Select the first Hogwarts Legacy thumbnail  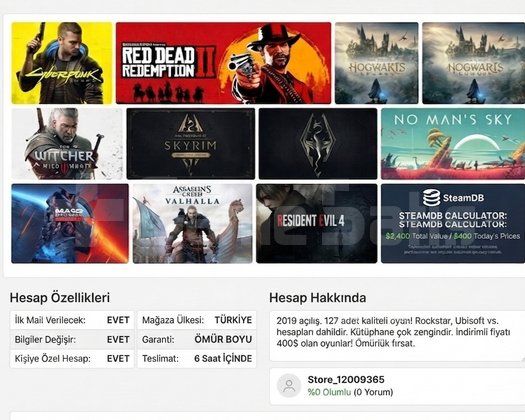377,63
